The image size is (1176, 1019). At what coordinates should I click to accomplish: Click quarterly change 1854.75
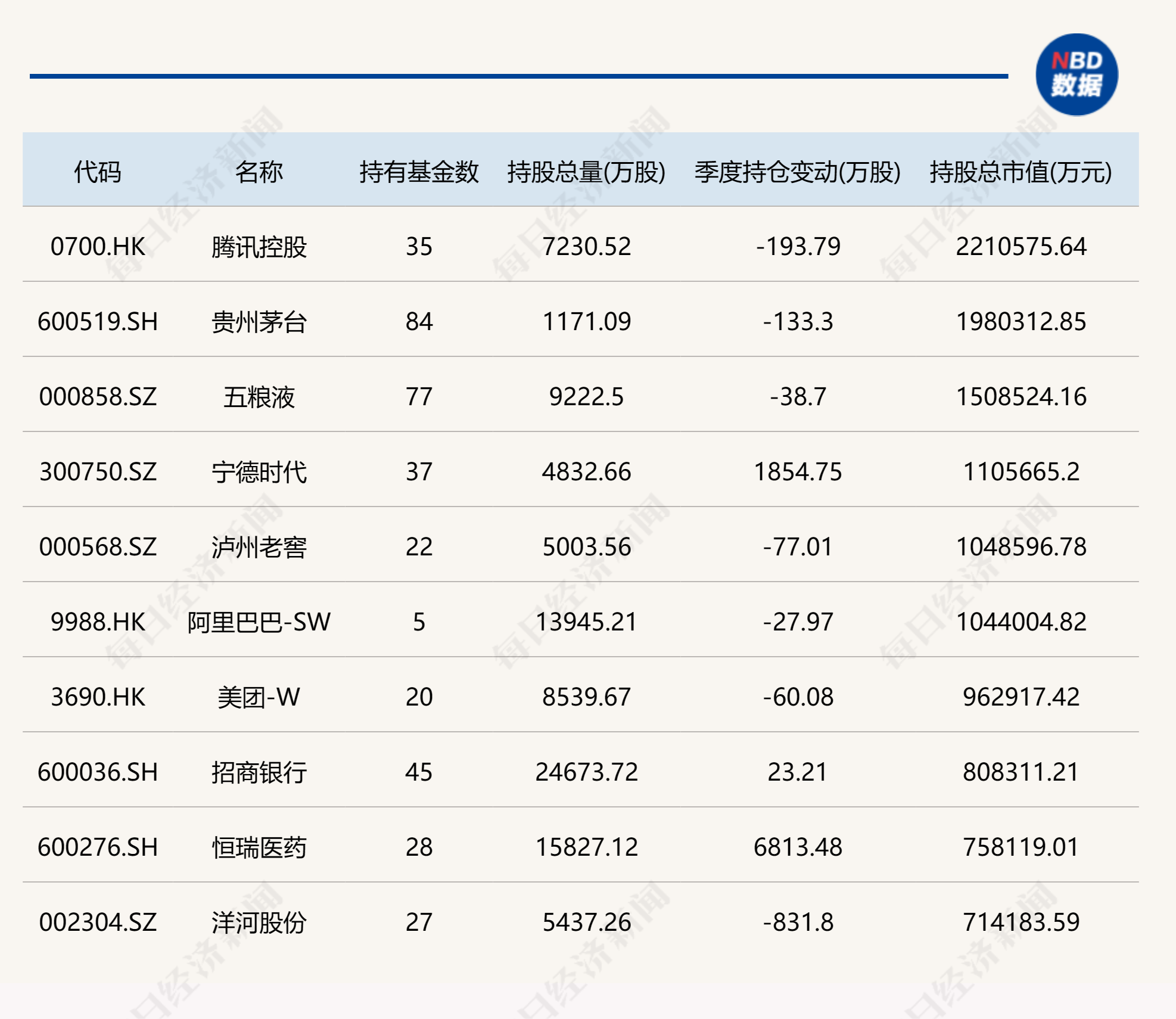tap(798, 472)
